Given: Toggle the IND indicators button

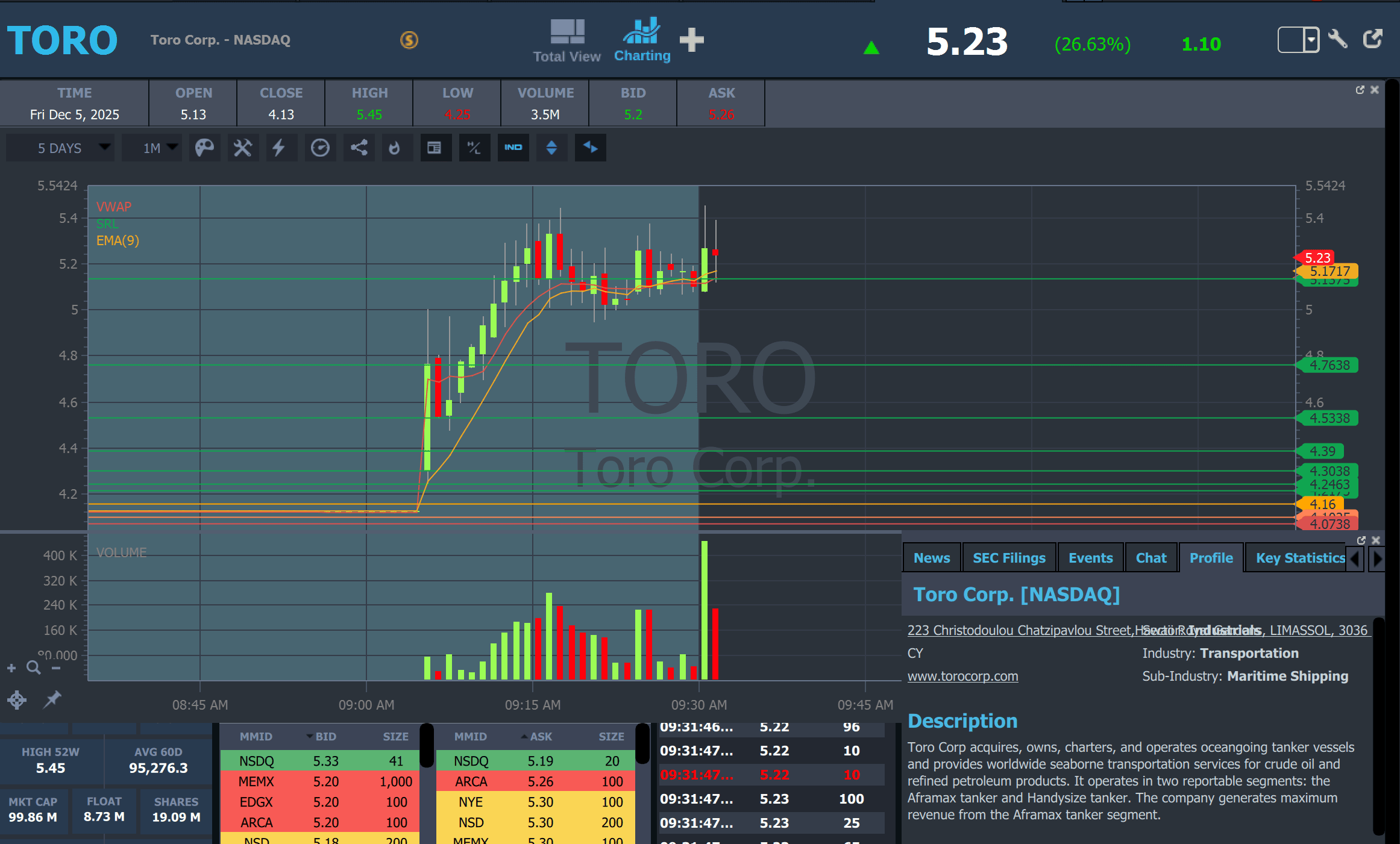Looking at the screenshot, I should click(x=513, y=148).
